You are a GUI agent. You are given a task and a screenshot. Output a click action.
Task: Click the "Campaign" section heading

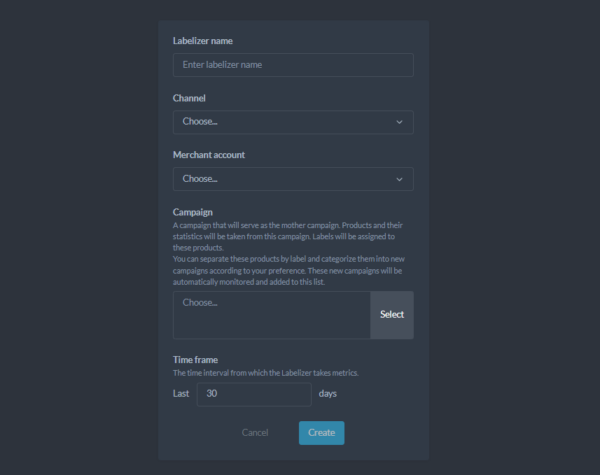(x=194, y=212)
